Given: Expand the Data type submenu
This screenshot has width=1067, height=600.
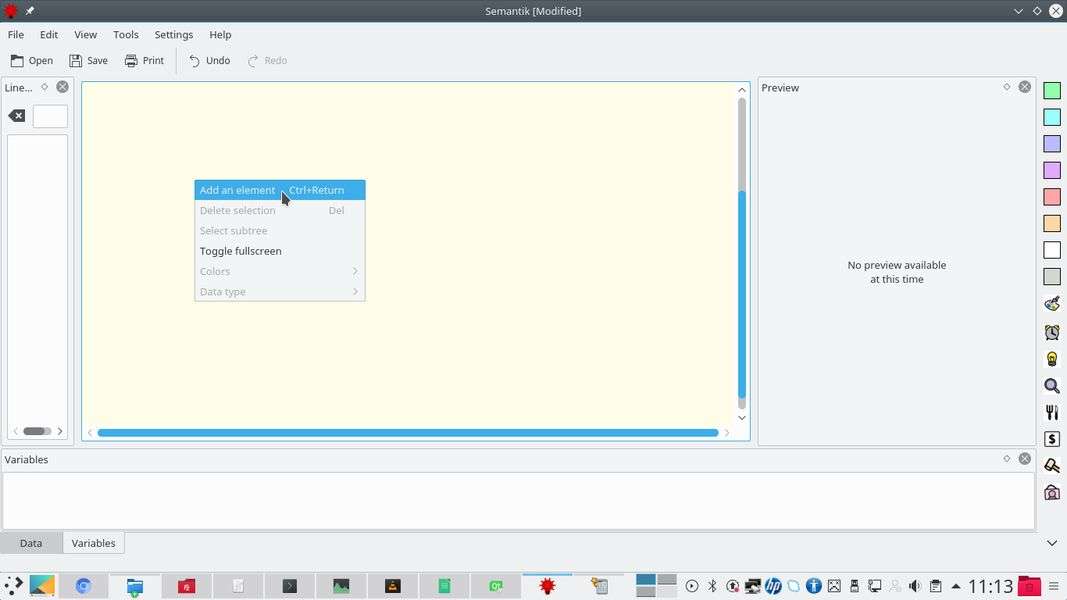Looking at the screenshot, I should tap(279, 292).
